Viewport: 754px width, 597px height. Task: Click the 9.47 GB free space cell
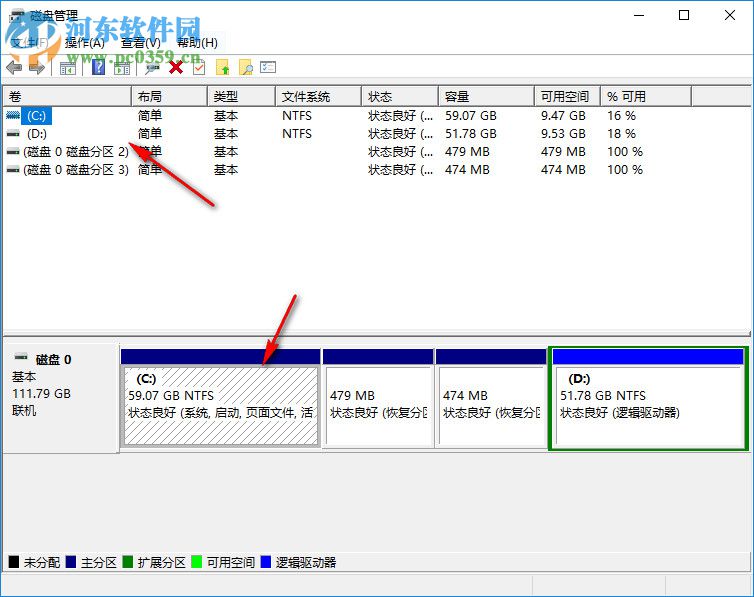563,116
